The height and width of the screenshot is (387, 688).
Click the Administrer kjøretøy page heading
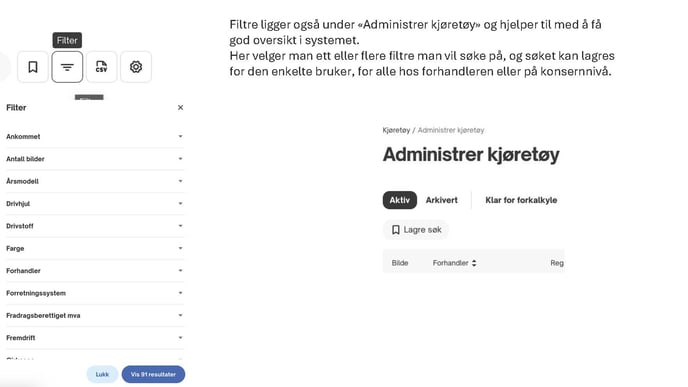[x=471, y=154]
